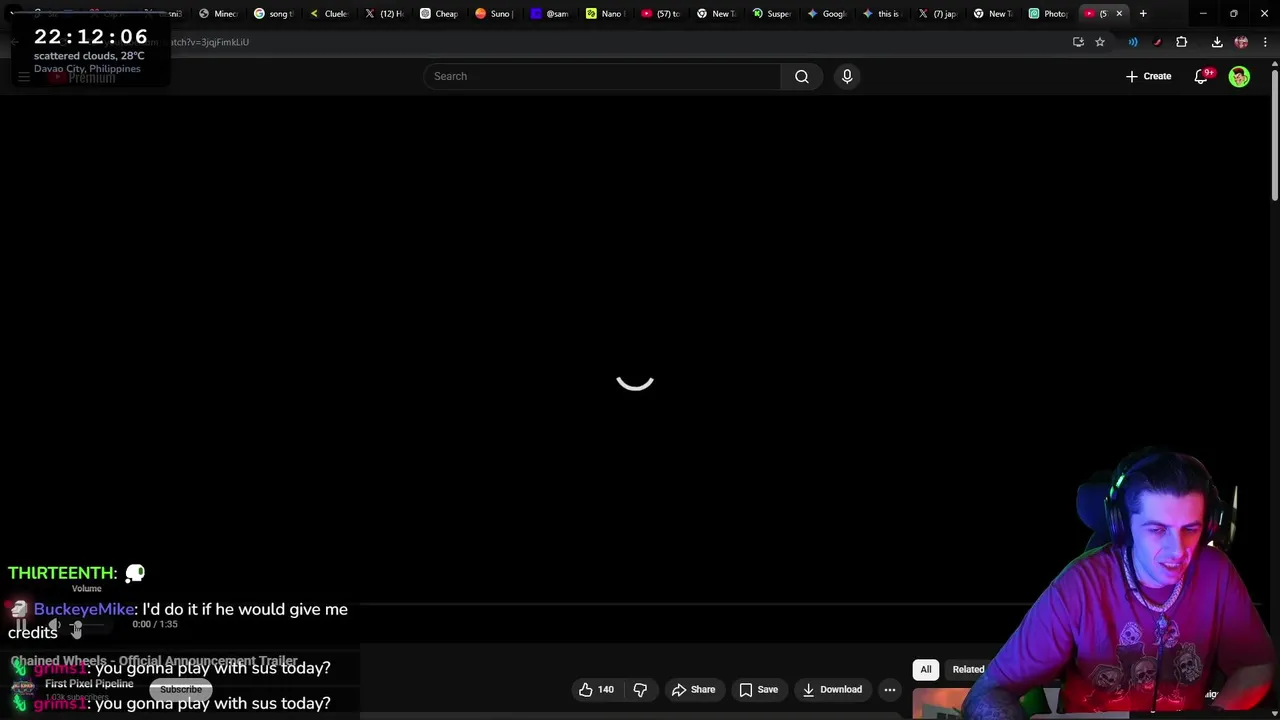The height and width of the screenshot is (720, 1280).
Task: Close the active YouTube tab
Action: pos(1119,13)
